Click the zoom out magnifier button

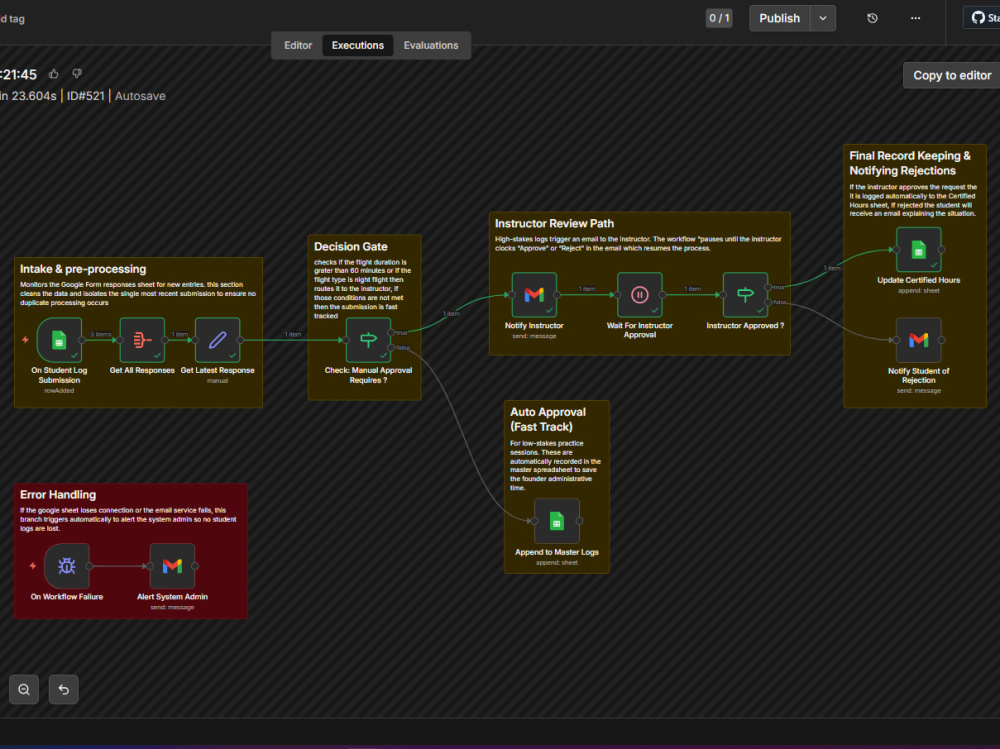(x=24, y=690)
